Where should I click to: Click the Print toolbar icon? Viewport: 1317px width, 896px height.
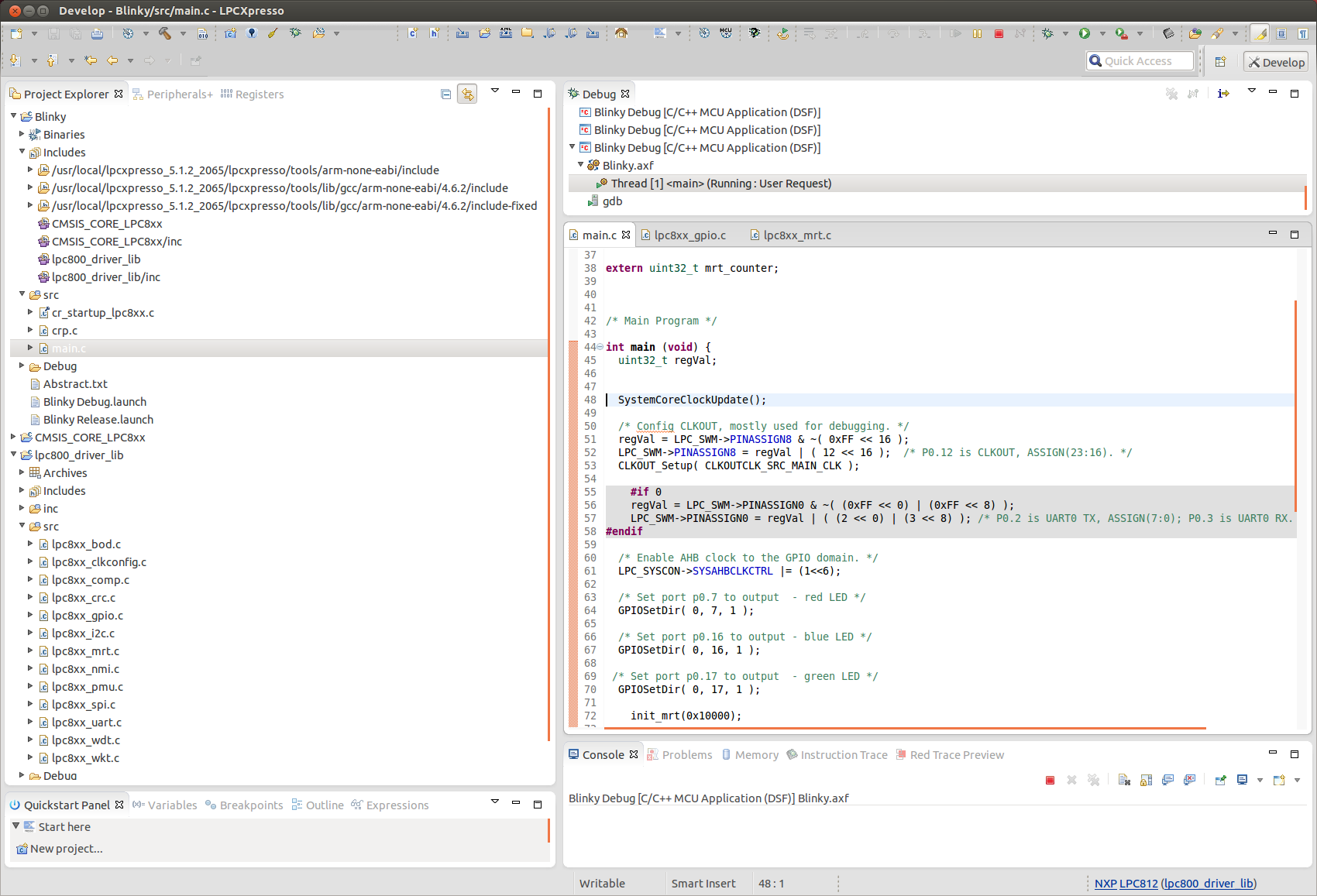point(97,33)
